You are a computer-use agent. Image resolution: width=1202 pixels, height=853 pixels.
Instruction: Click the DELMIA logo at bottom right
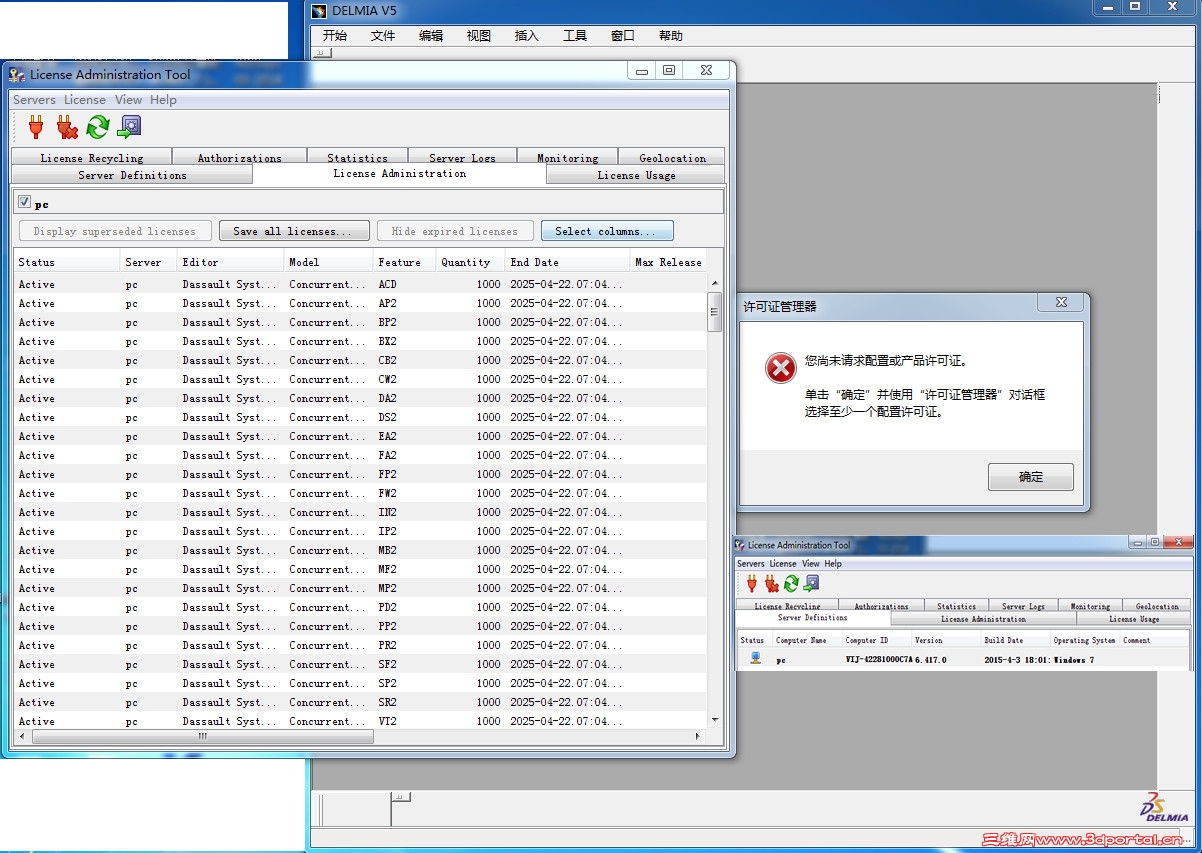pyautogui.click(x=1164, y=809)
